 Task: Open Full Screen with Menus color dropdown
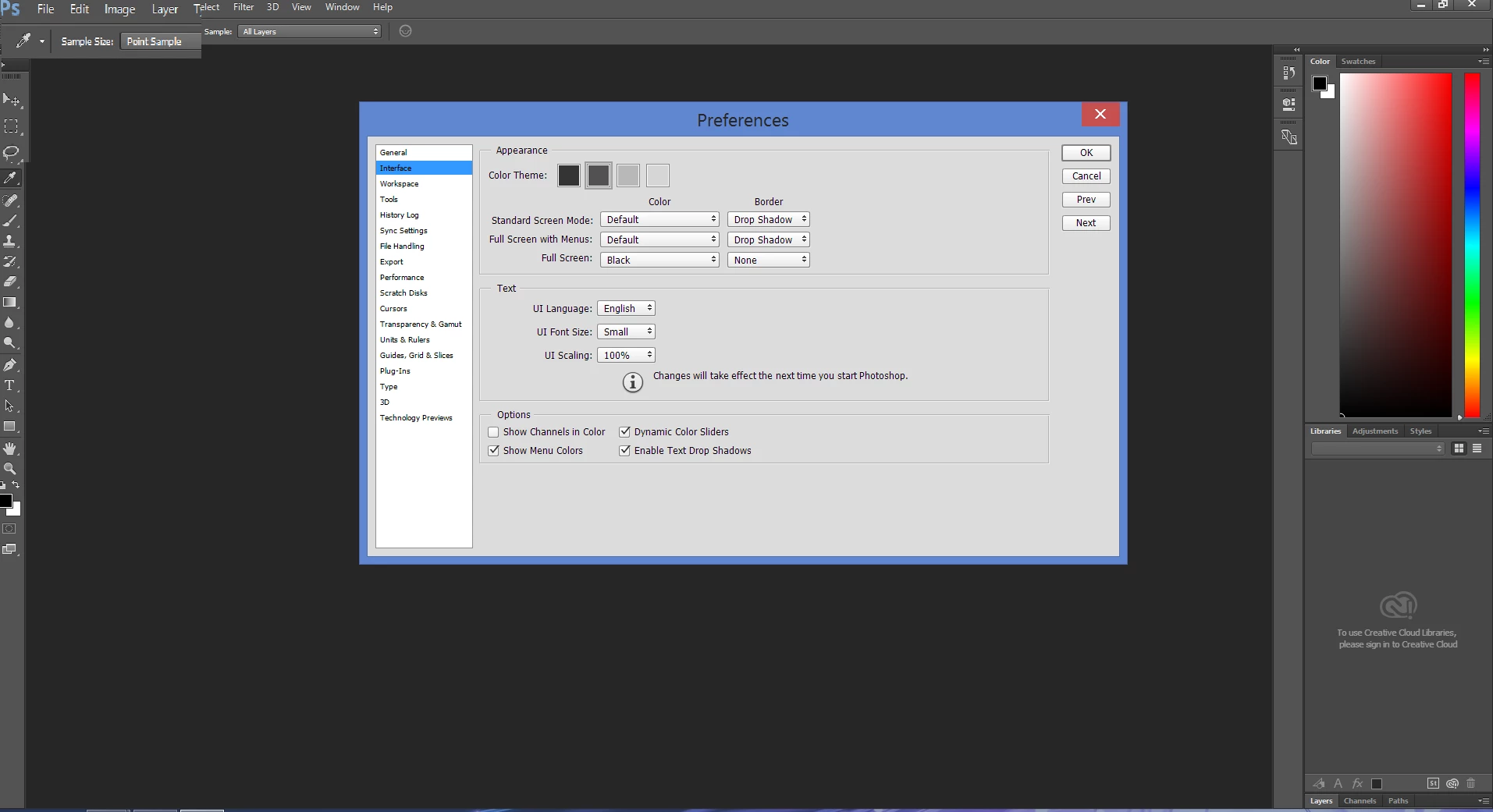point(659,240)
